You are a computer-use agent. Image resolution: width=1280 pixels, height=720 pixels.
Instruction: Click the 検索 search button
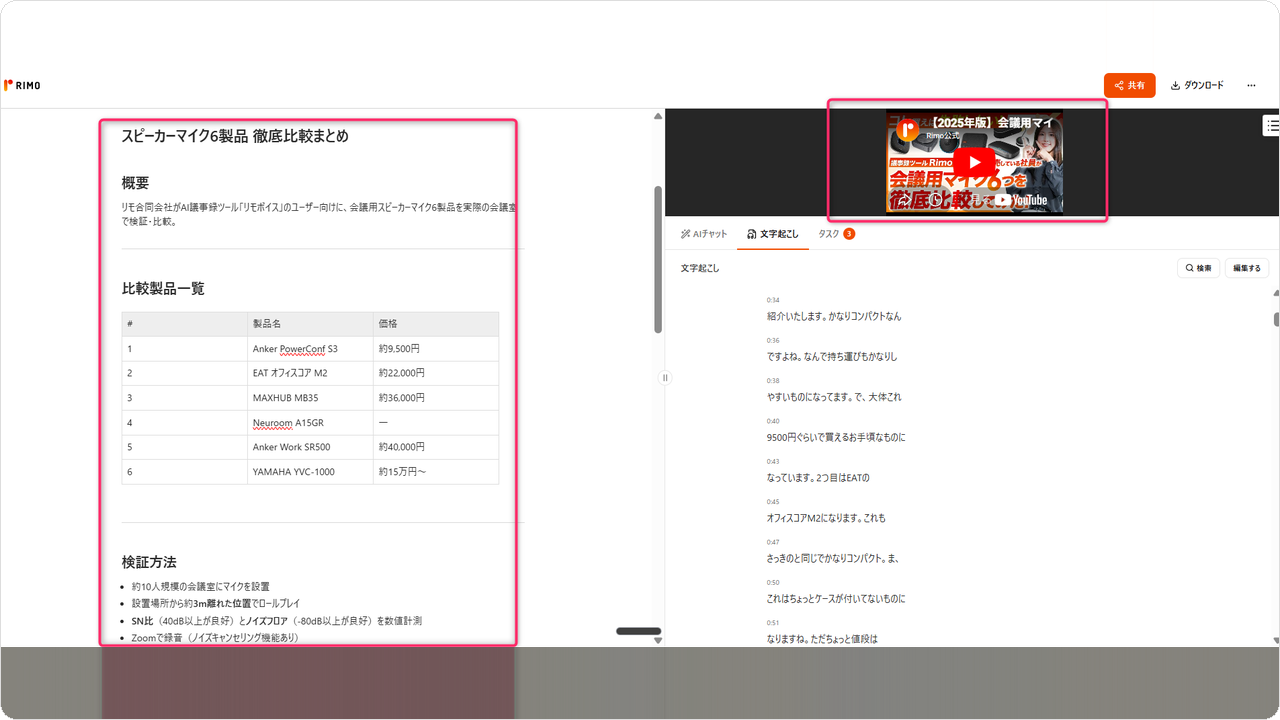point(1198,268)
